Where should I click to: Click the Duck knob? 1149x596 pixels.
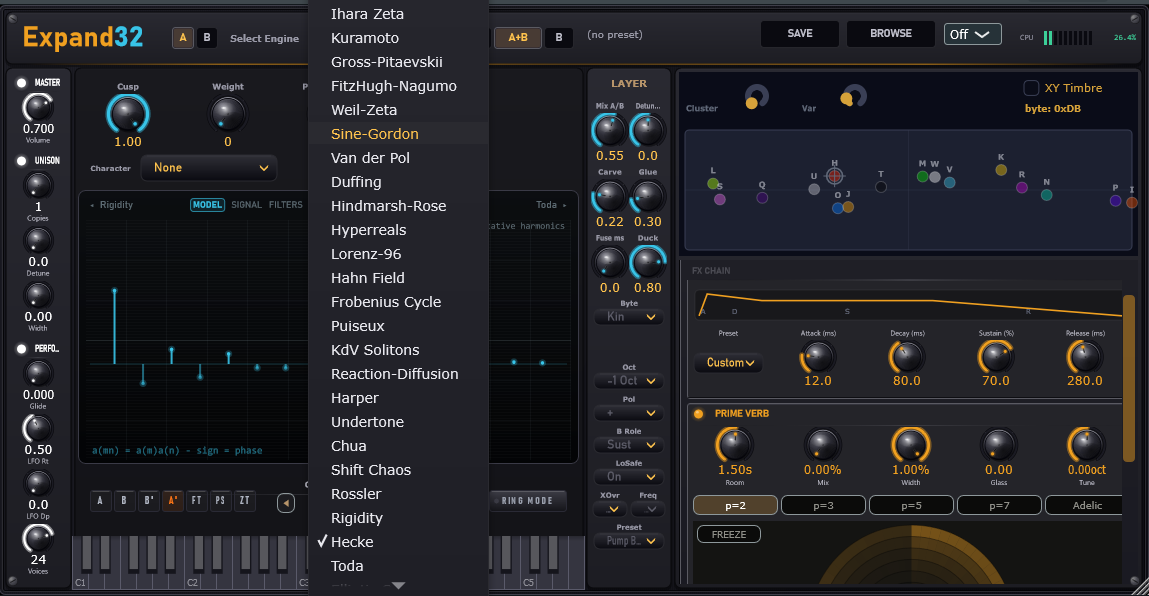click(648, 262)
